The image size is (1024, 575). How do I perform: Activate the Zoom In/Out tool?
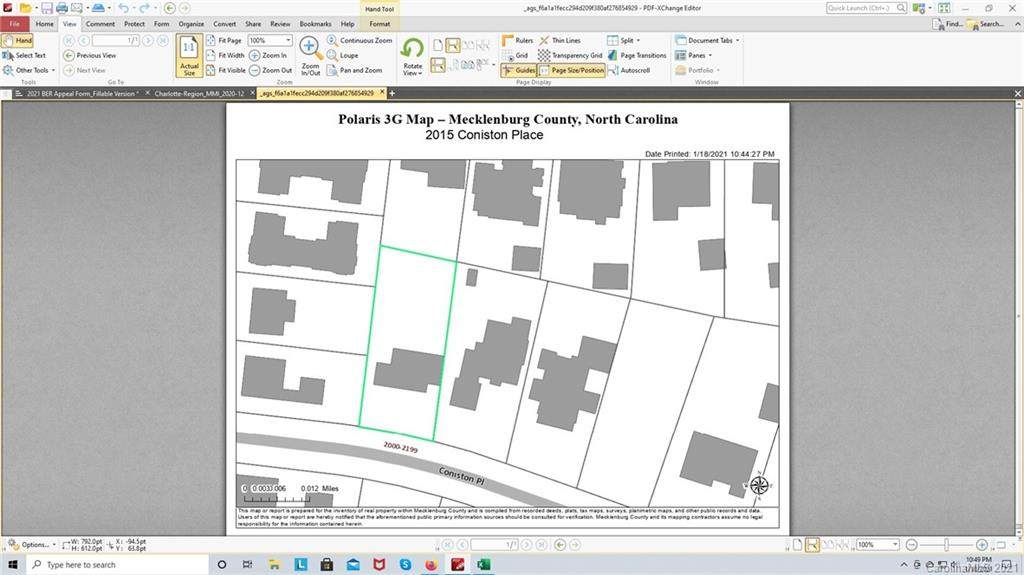tap(310, 56)
